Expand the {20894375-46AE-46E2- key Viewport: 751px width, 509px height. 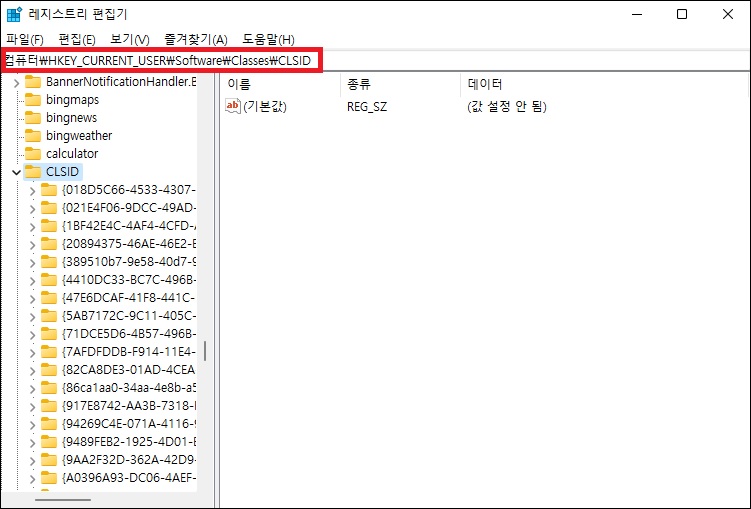(32, 245)
